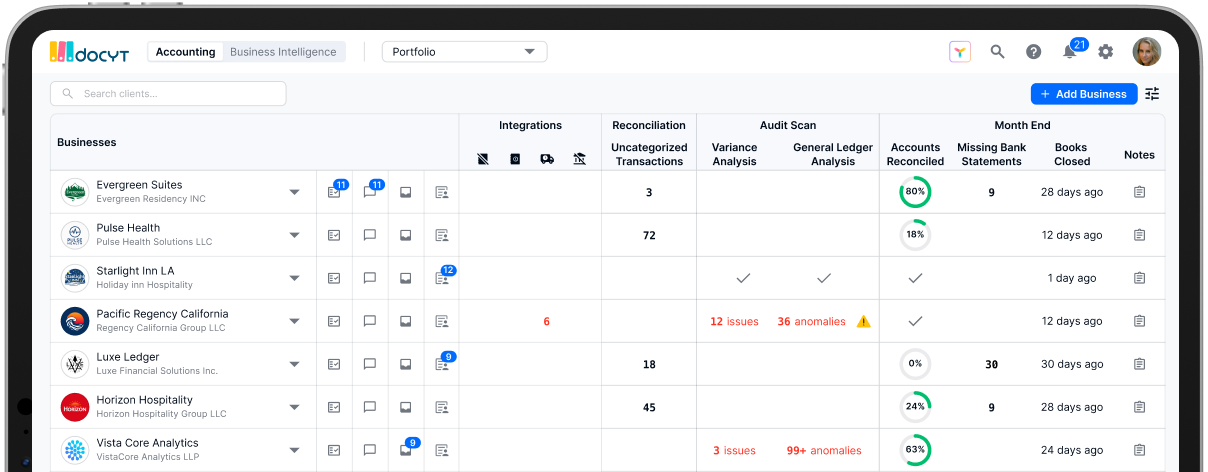Expand the Horizon Hospitality row arrow

pyautogui.click(x=294, y=407)
